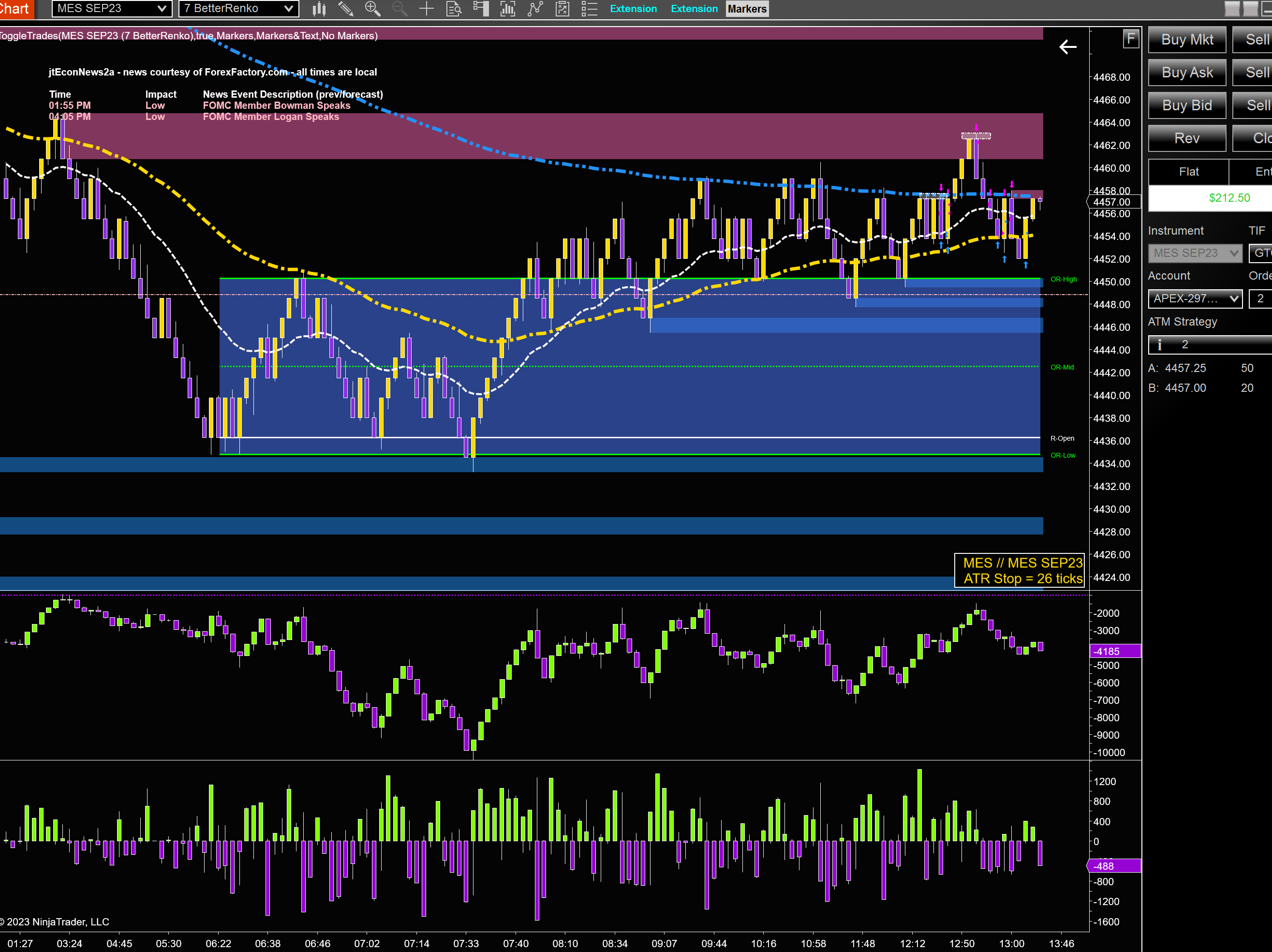Open the Chart Trader Instrument dropdown

coord(1195,253)
